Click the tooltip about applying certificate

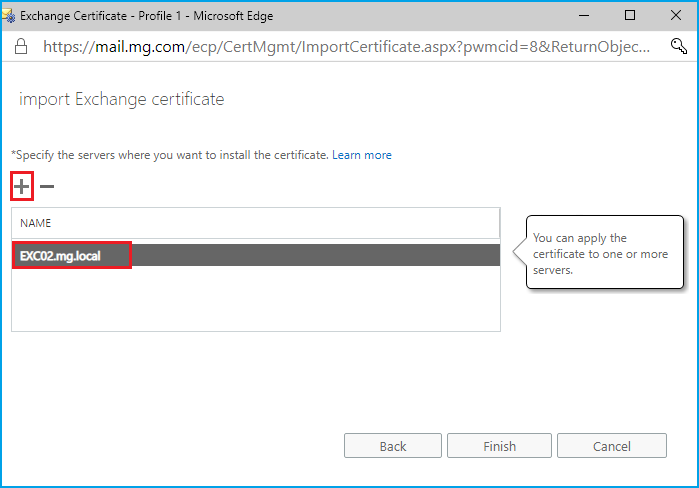click(604, 254)
